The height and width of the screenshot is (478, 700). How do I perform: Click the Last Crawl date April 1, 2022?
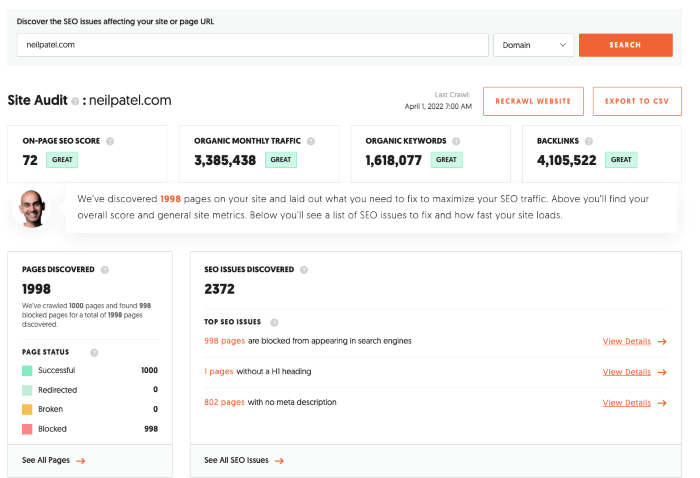coord(438,106)
